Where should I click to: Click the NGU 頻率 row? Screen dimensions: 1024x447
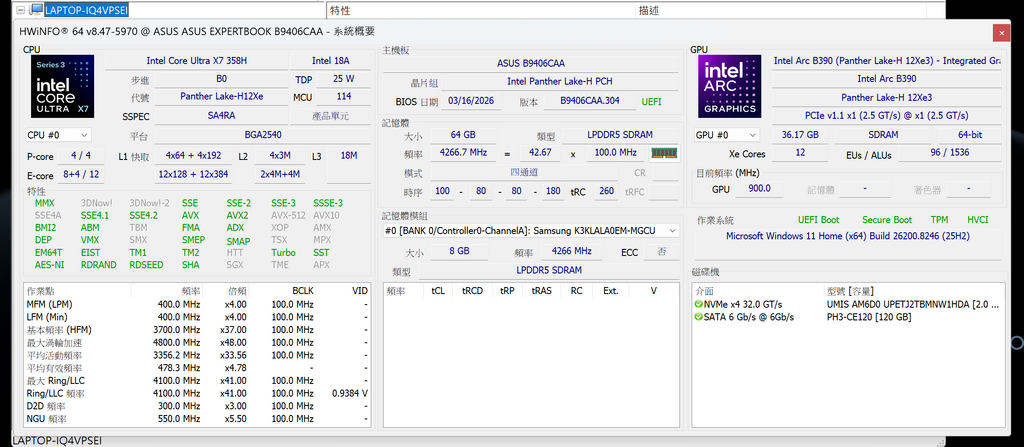197,419
